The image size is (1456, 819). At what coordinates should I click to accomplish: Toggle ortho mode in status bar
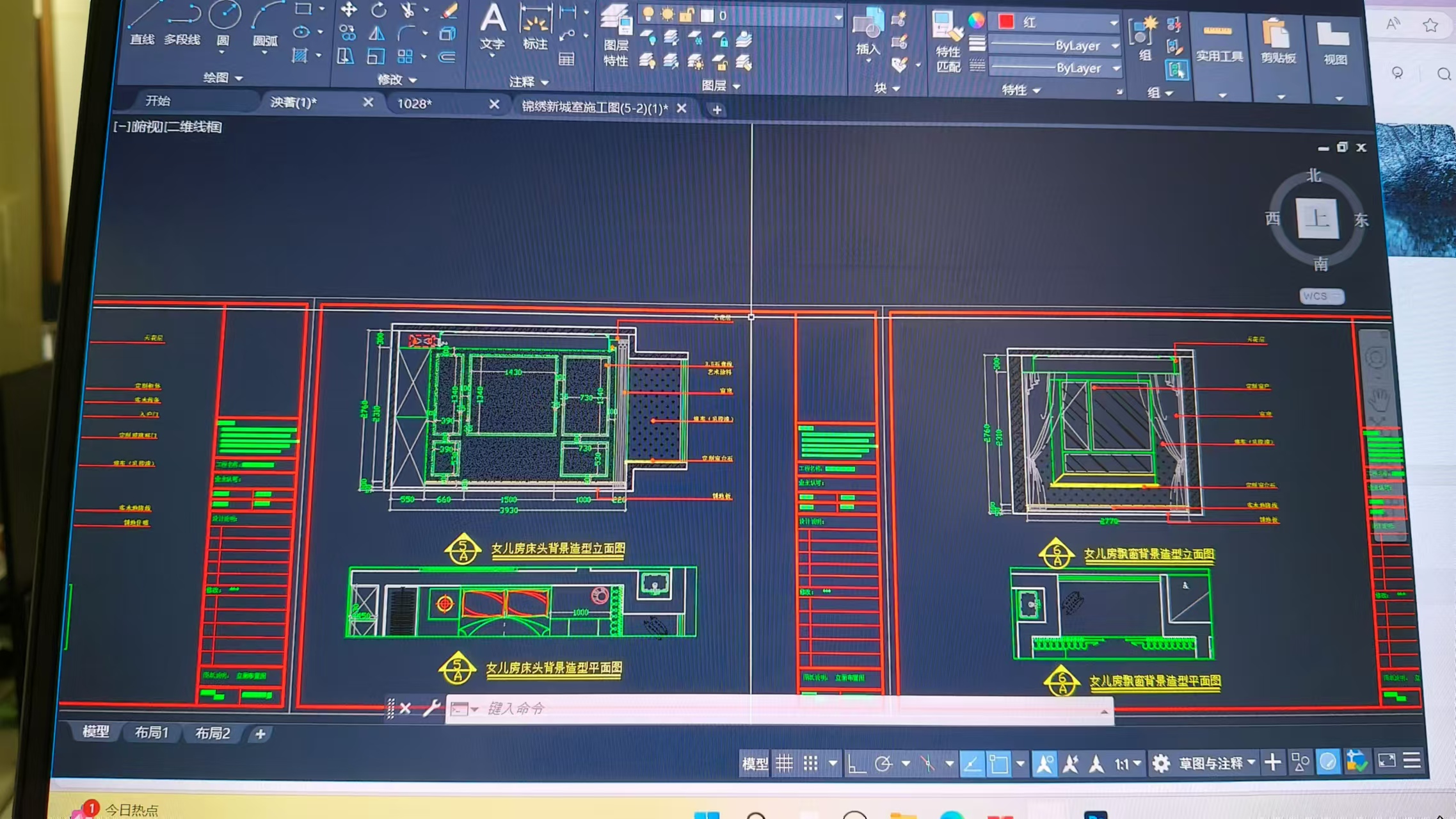click(856, 763)
